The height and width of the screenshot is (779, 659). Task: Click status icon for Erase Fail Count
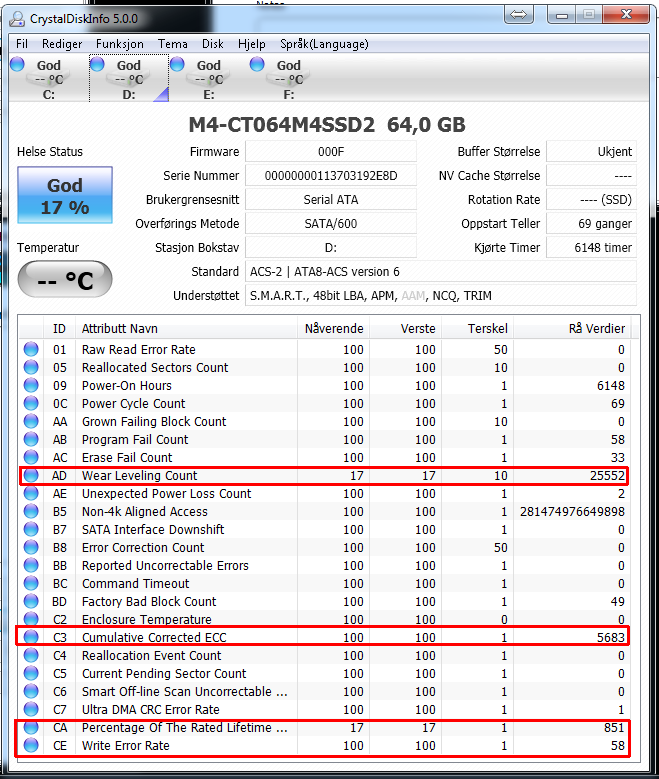click(31, 457)
